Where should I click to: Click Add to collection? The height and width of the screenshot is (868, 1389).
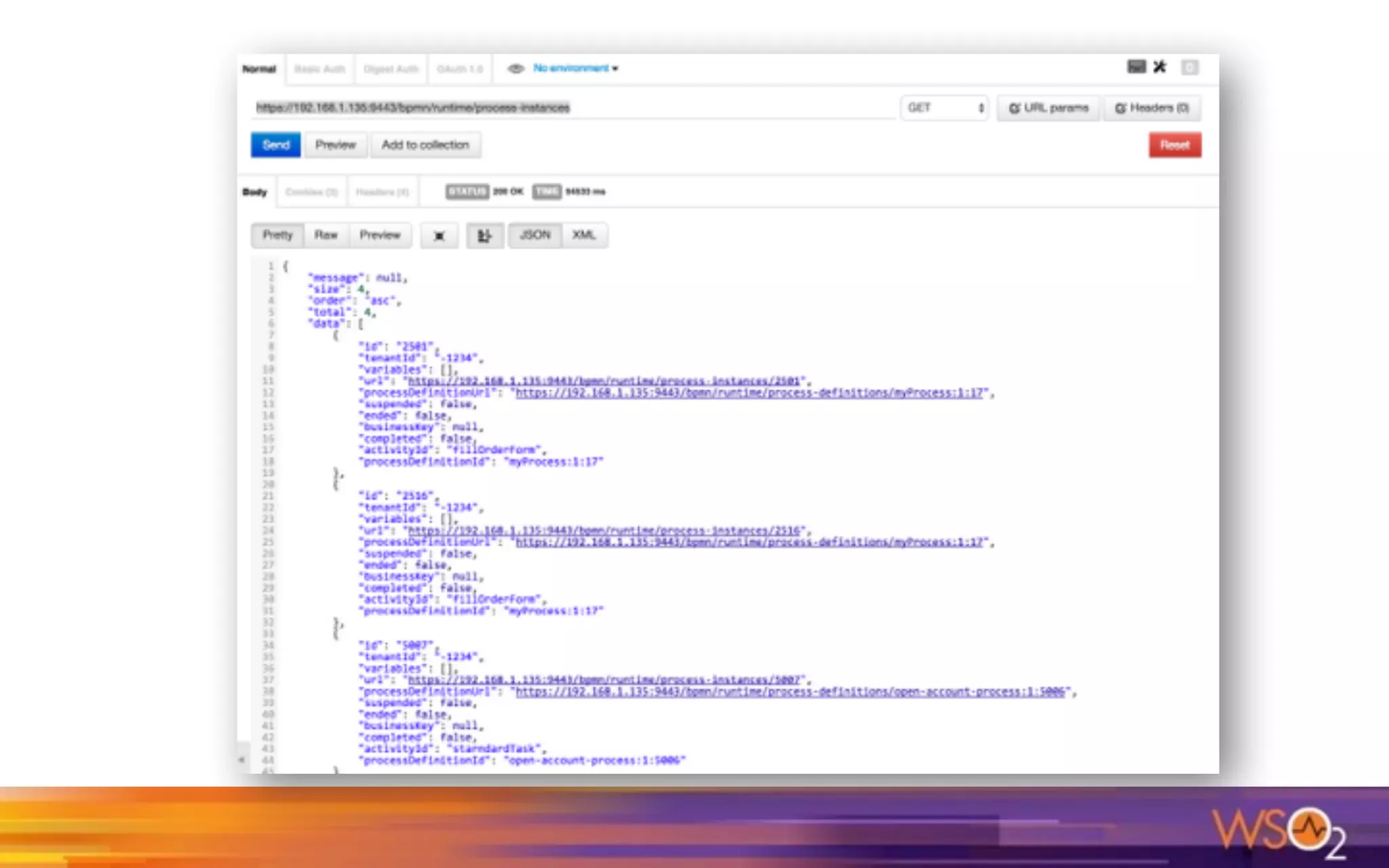425,144
